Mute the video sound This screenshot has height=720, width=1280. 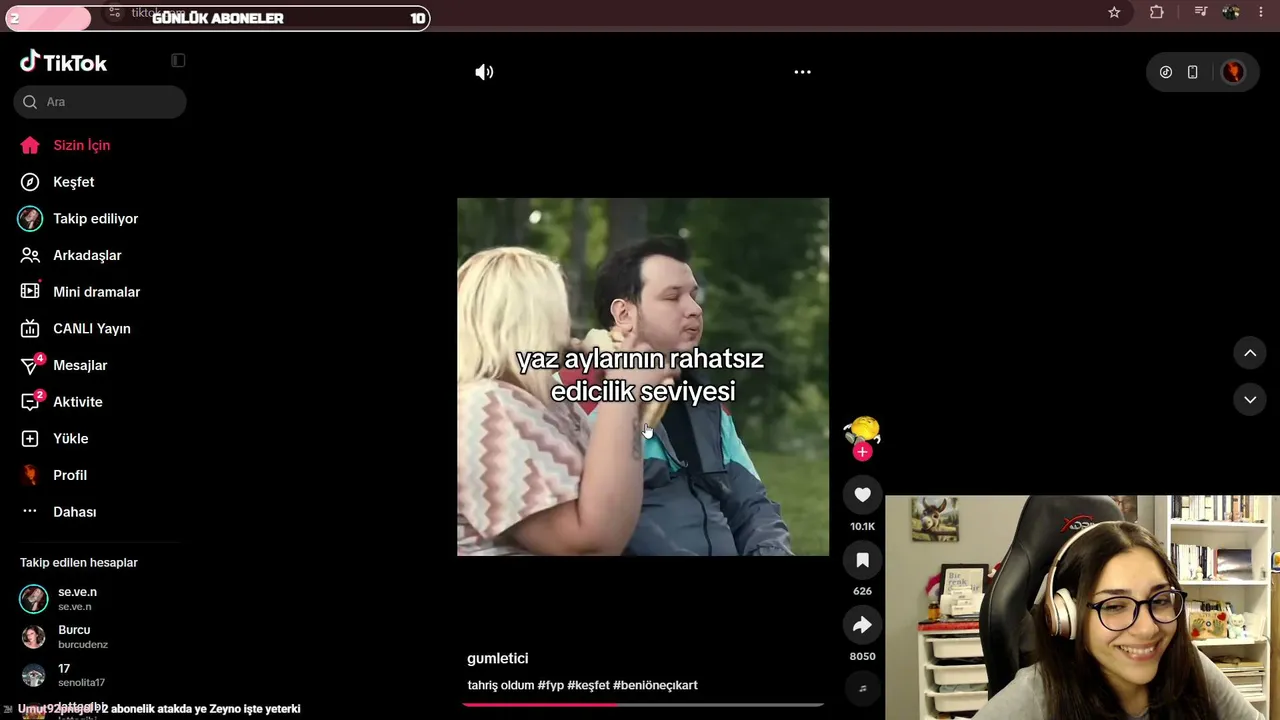tap(484, 72)
